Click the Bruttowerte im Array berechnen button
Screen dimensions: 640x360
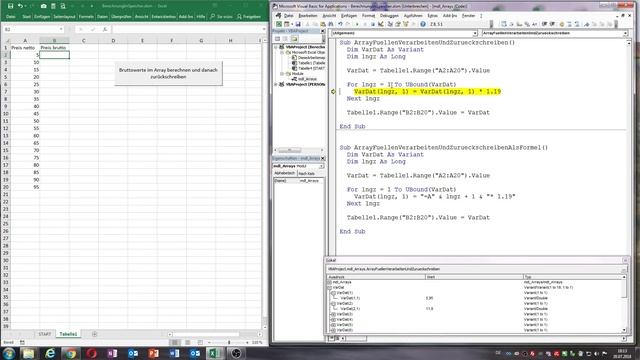(x=168, y=73)
